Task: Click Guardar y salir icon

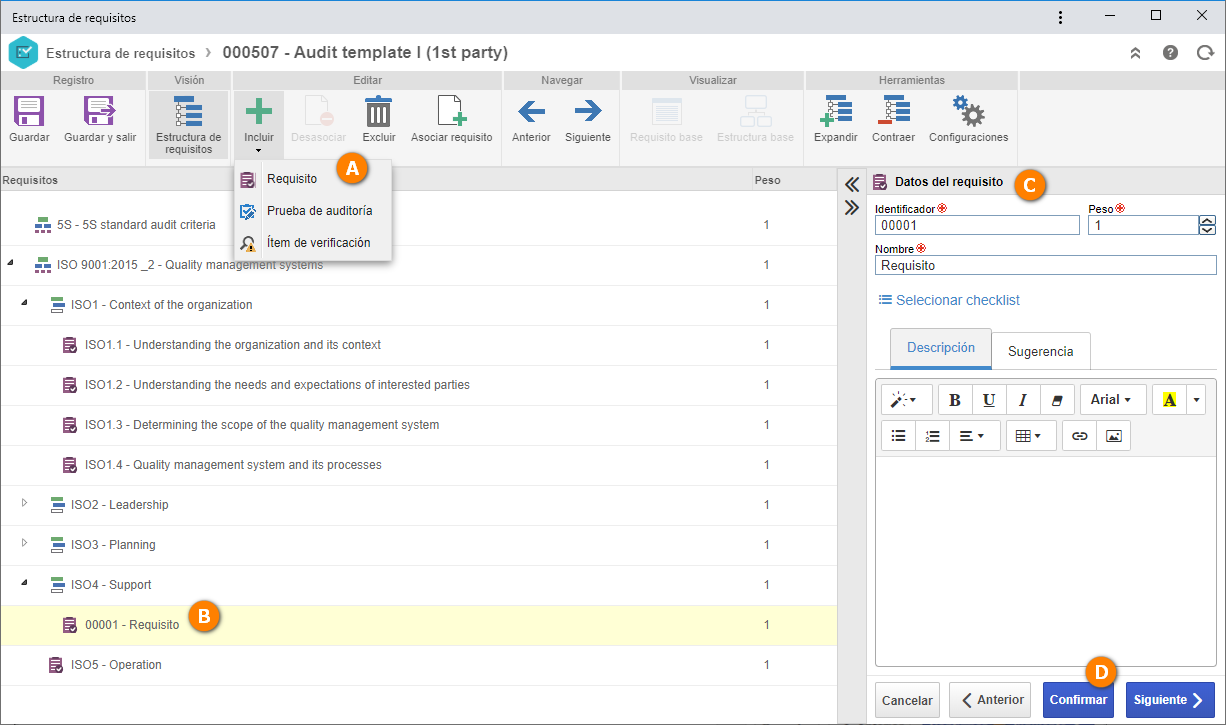Action: 100,111
